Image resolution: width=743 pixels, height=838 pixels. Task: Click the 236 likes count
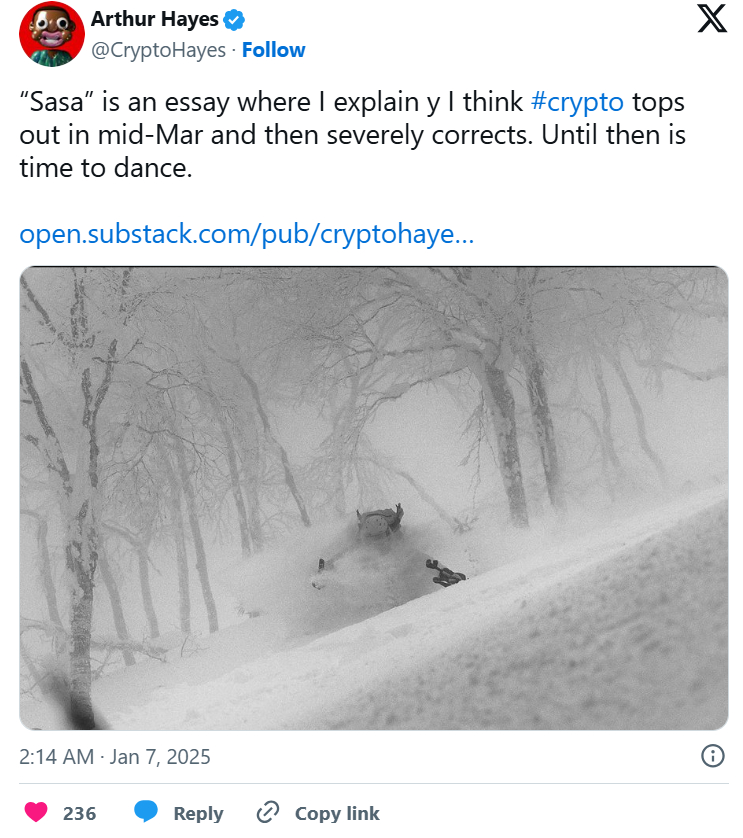coord(79,813)
